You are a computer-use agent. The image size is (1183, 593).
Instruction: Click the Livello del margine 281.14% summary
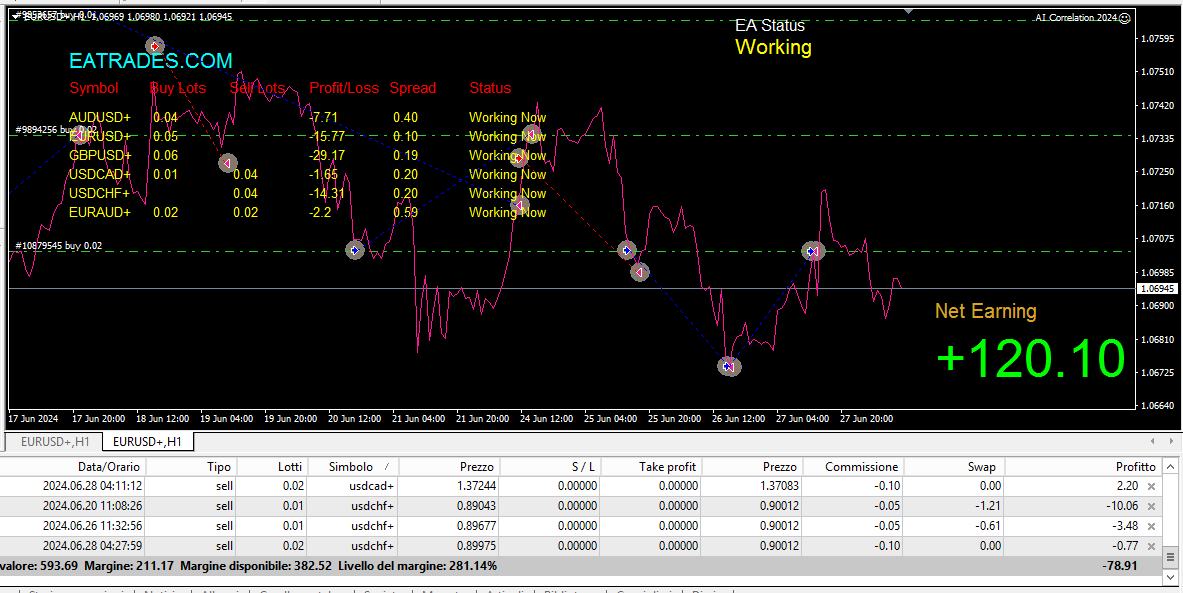click(x=417, y=566)
